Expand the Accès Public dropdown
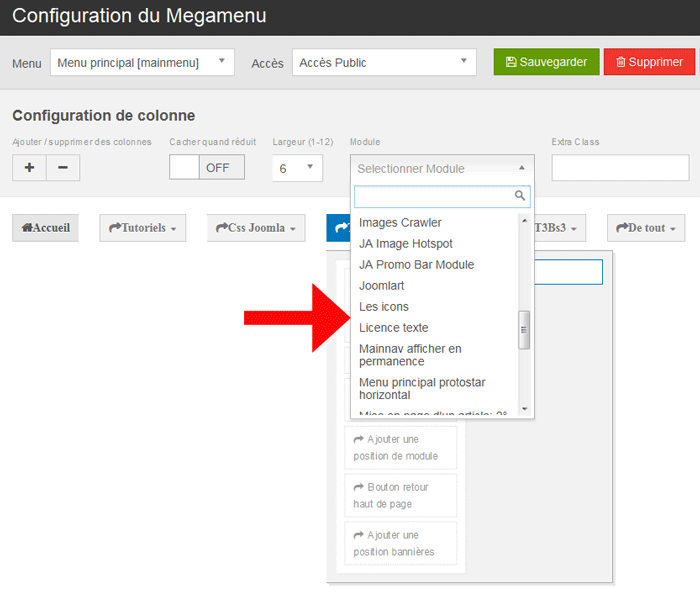The image size is (700, 592). click(384, 62)
